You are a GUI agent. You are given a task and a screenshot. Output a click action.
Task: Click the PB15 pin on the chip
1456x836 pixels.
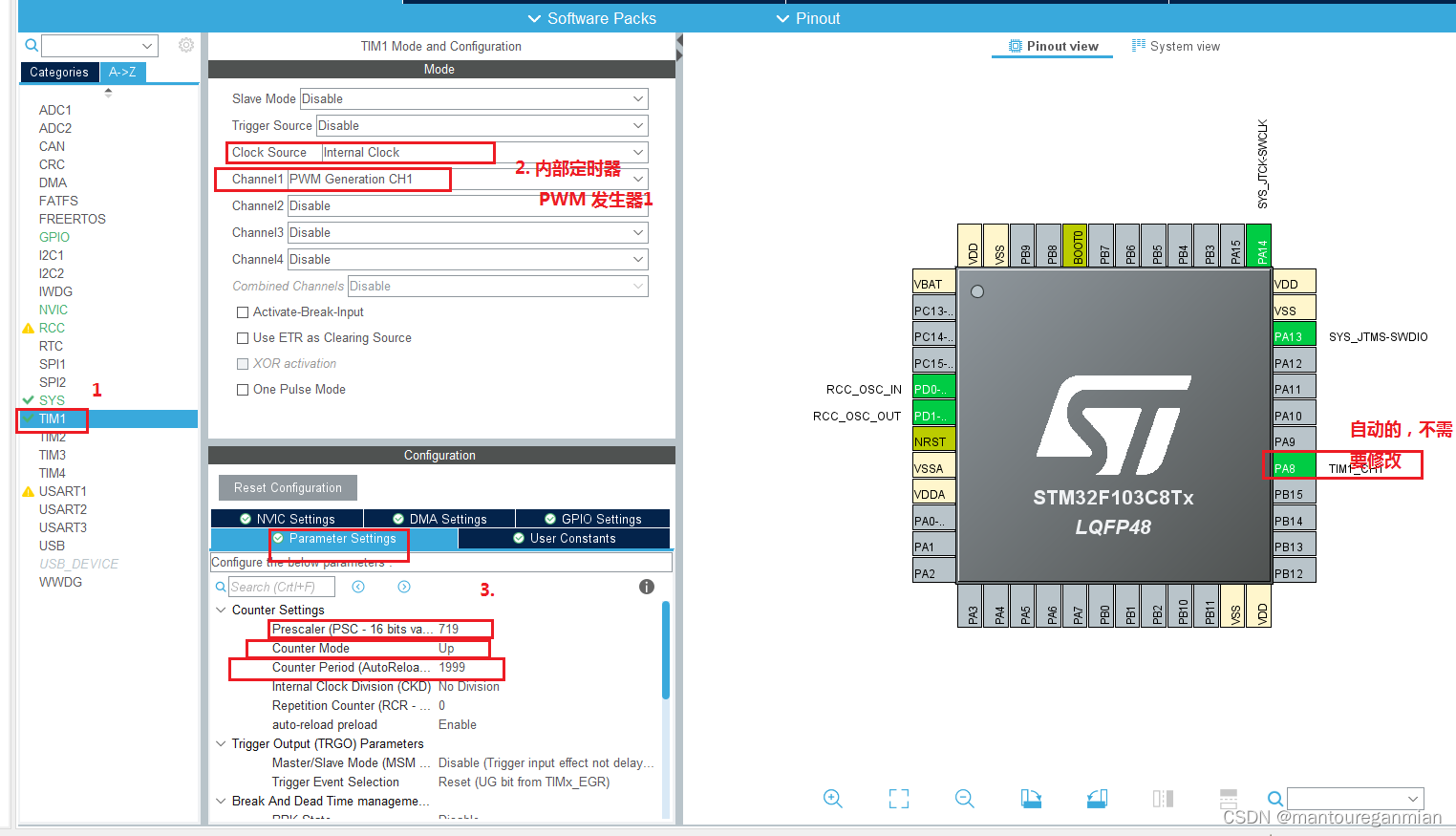1294,494
